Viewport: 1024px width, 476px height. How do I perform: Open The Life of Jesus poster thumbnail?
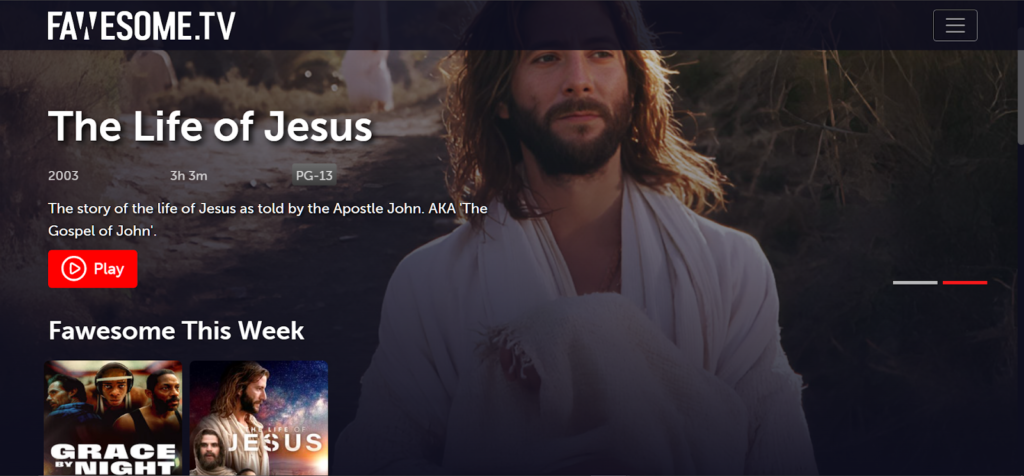click(x=259, y=418)
